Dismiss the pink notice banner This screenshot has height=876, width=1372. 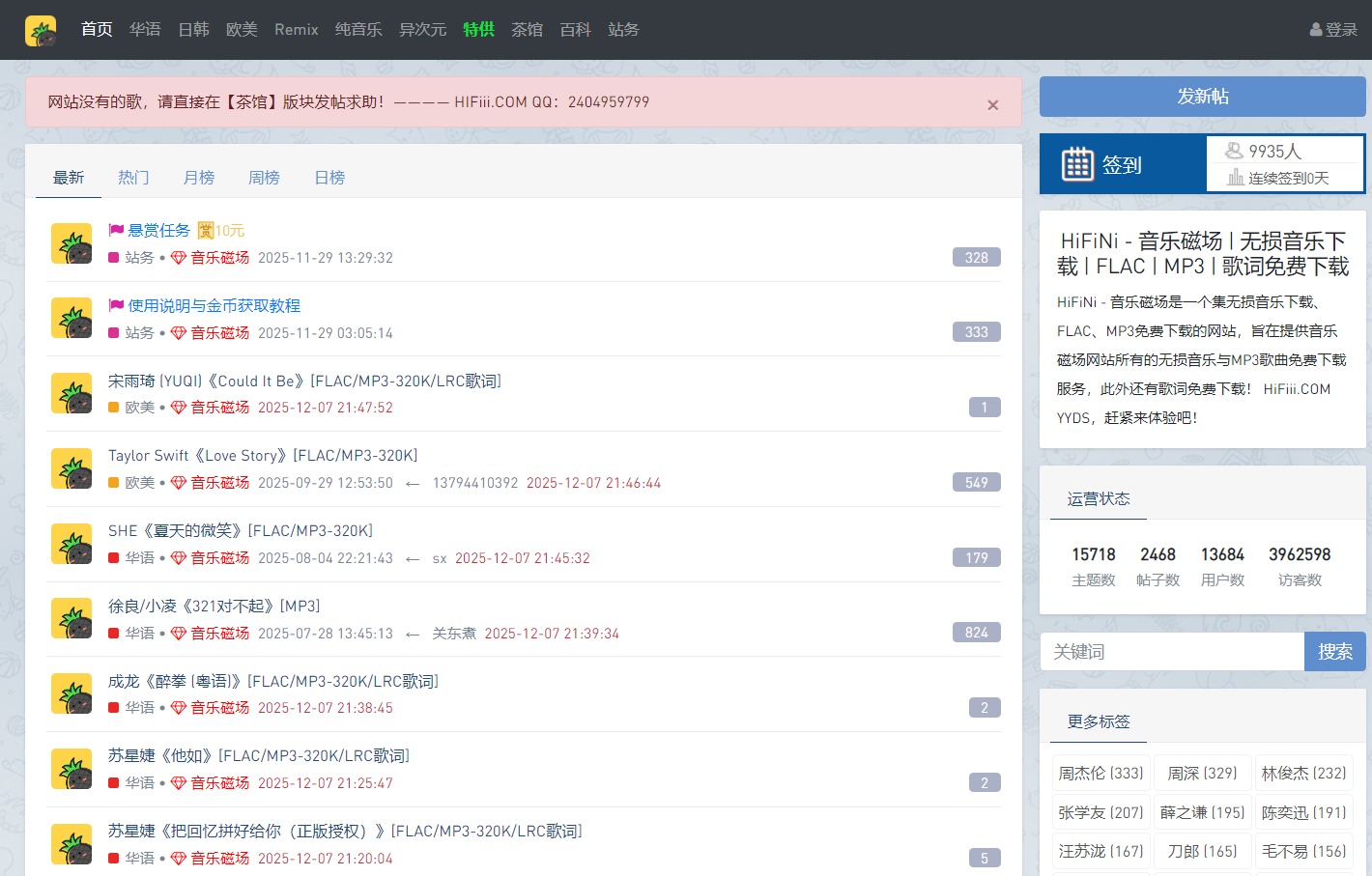point(992,104)
